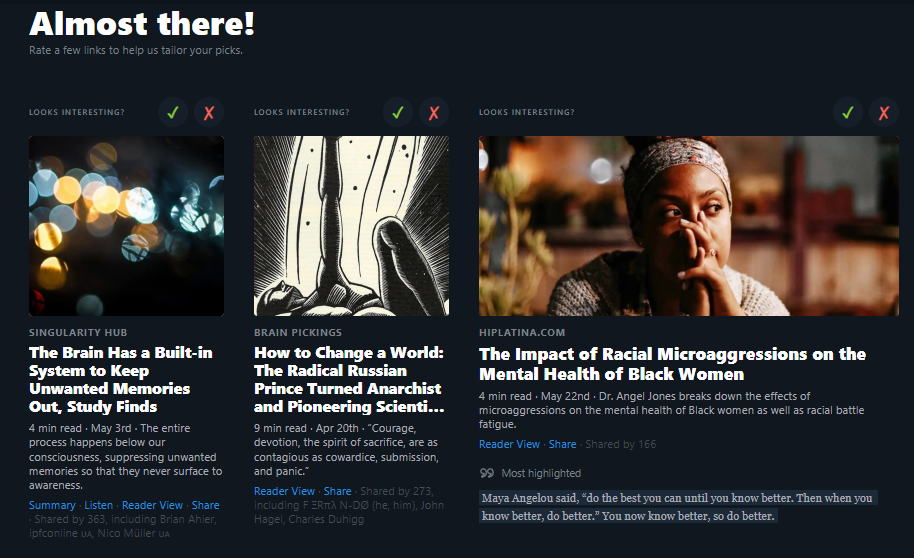Mark the Brain Pickings article as interesting
The height and width of the screenshot is (558, 914).
tap(397, 113)
